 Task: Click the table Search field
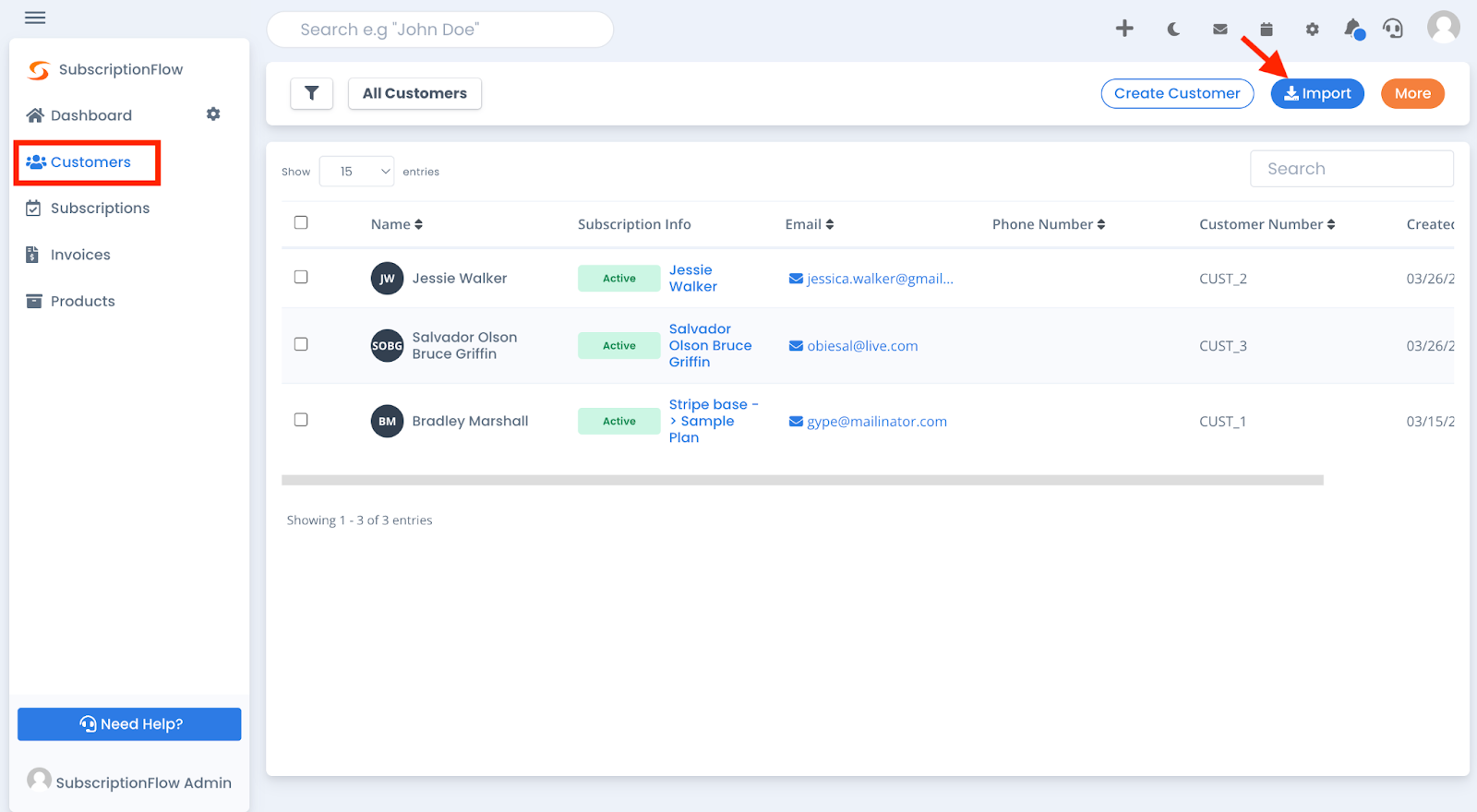click(1351, 169)
